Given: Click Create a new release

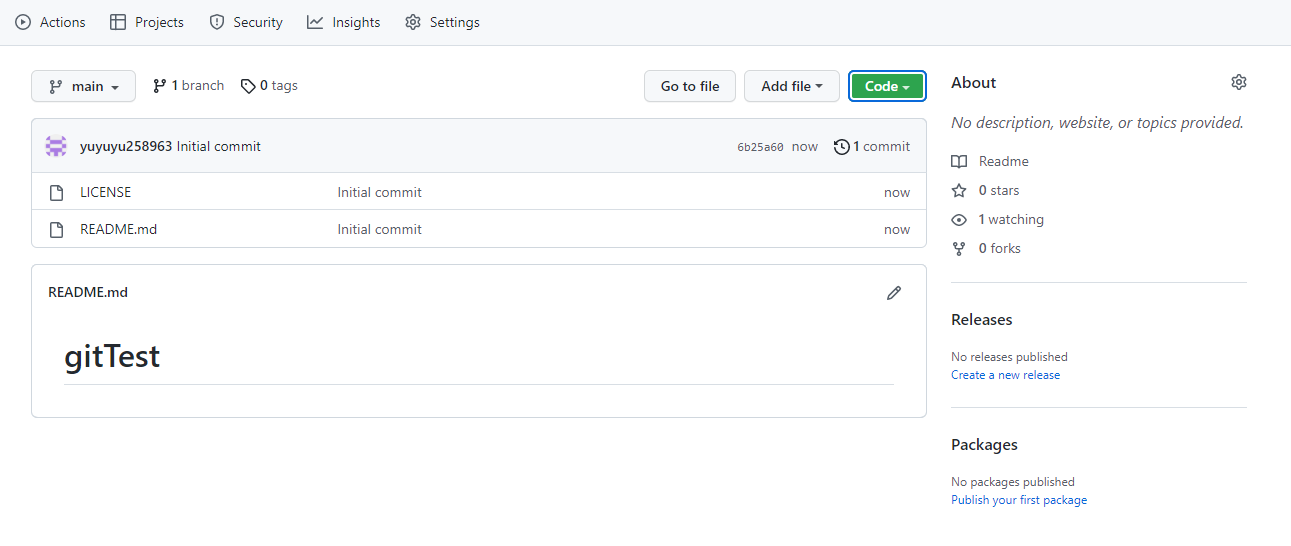Looking at the screenshot, I should (x=1005, y=375).
